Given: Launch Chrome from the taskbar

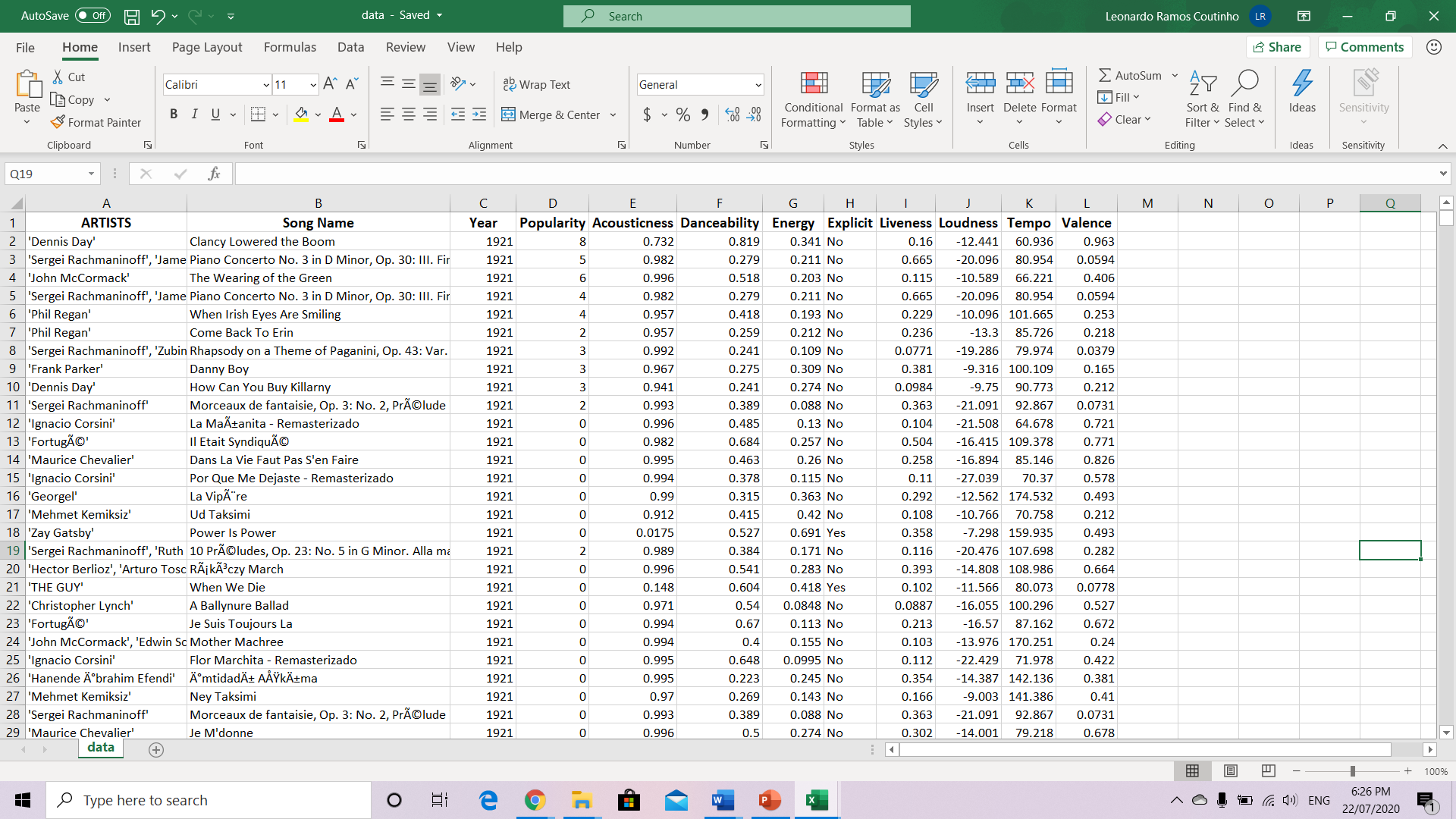Looking at the screenshot, I should pyautogui.click(x=535, y=800).
